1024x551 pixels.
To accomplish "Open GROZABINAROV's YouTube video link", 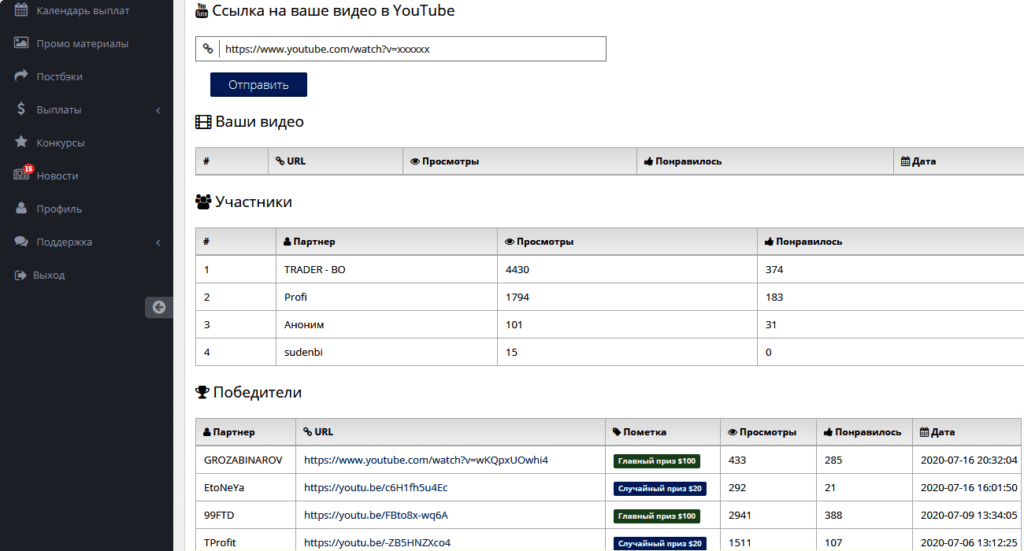I will pyautogui.click(x=426, y=460).
